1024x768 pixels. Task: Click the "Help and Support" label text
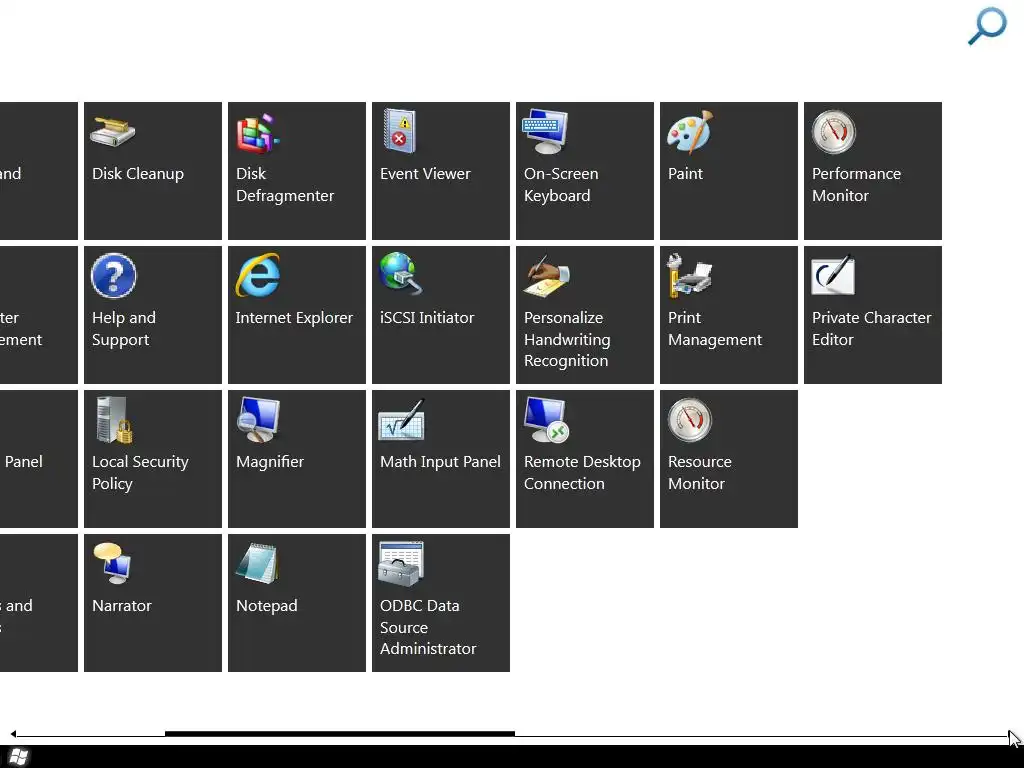coord(123,328)
